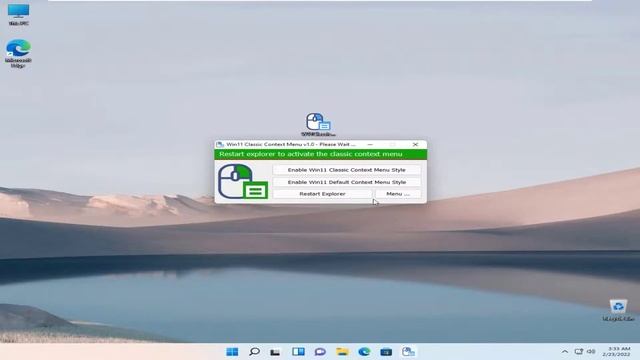Open Task View on the taskbar

coord(276,351)
